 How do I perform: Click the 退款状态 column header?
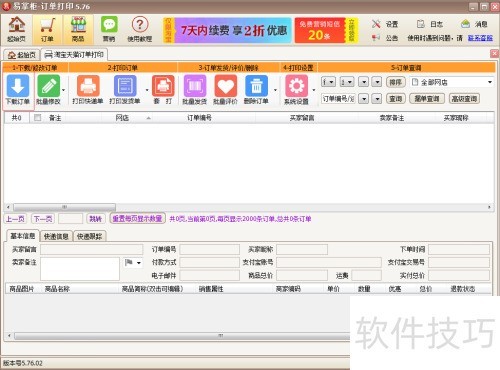click(x=463, y=289)
